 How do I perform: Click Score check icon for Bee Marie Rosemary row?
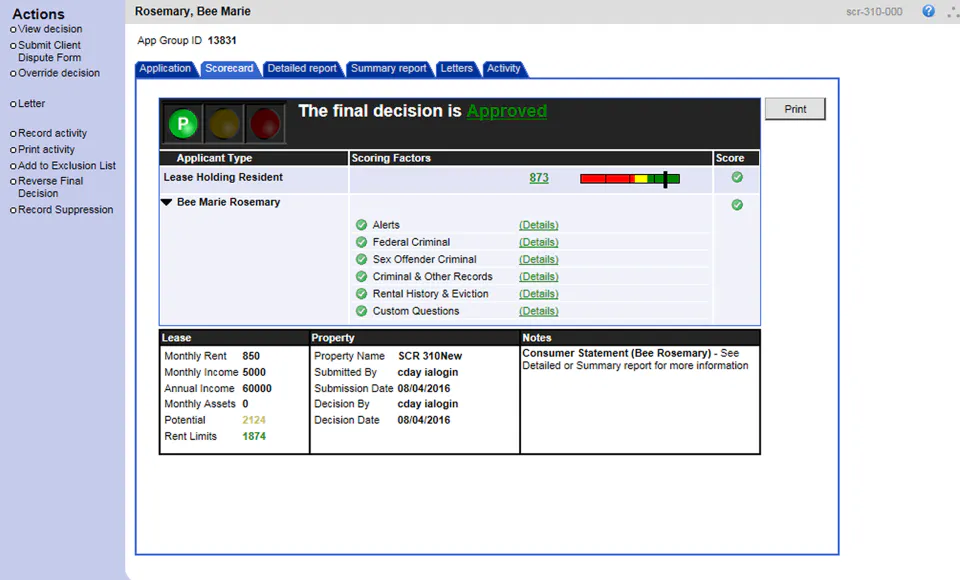(x=737, y=205)
